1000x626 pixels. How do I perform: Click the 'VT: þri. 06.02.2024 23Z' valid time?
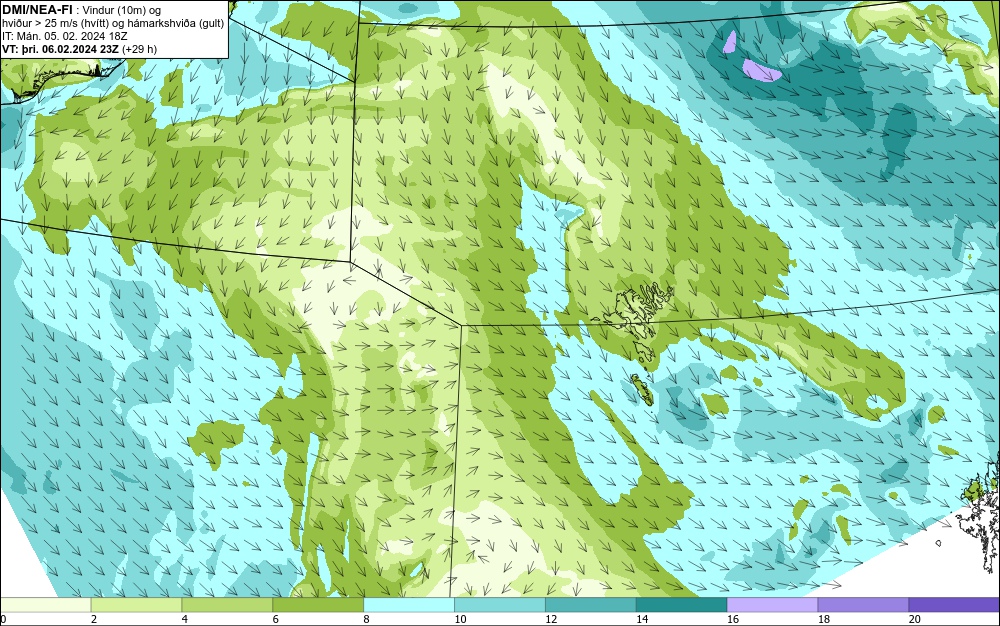point(61,49)
